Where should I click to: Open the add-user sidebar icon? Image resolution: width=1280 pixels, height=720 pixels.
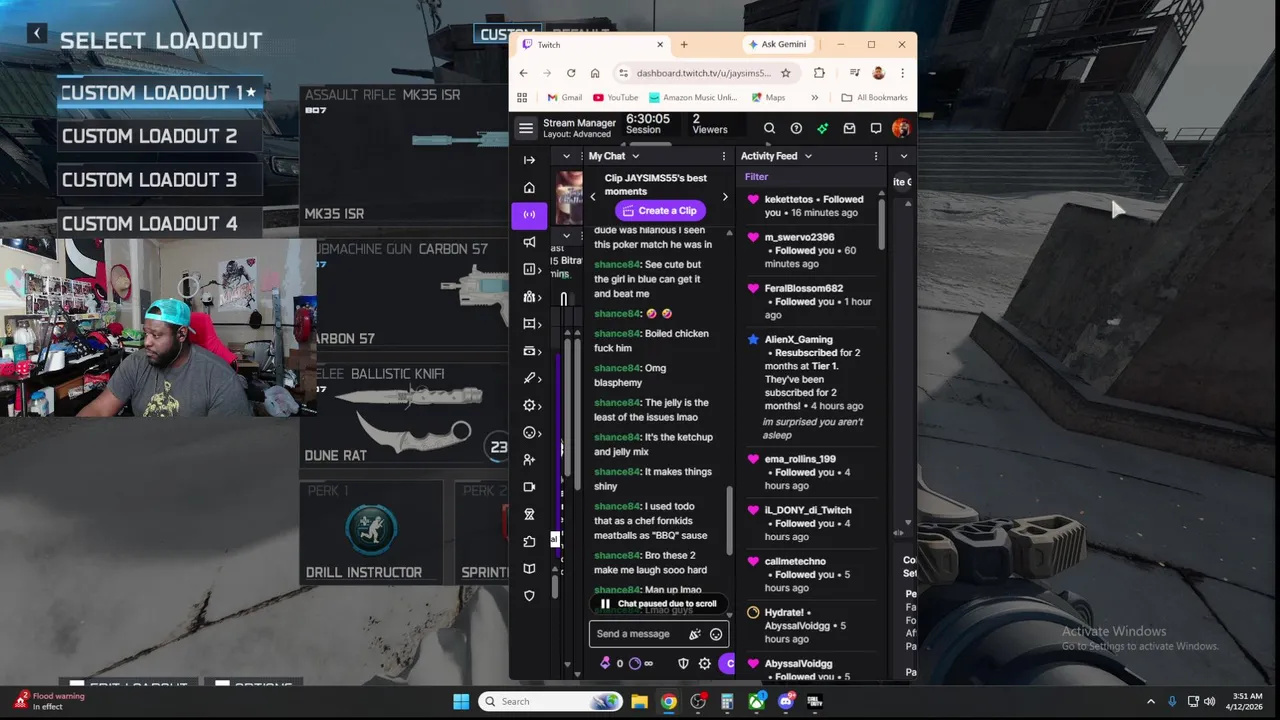(x=529, y=460)
